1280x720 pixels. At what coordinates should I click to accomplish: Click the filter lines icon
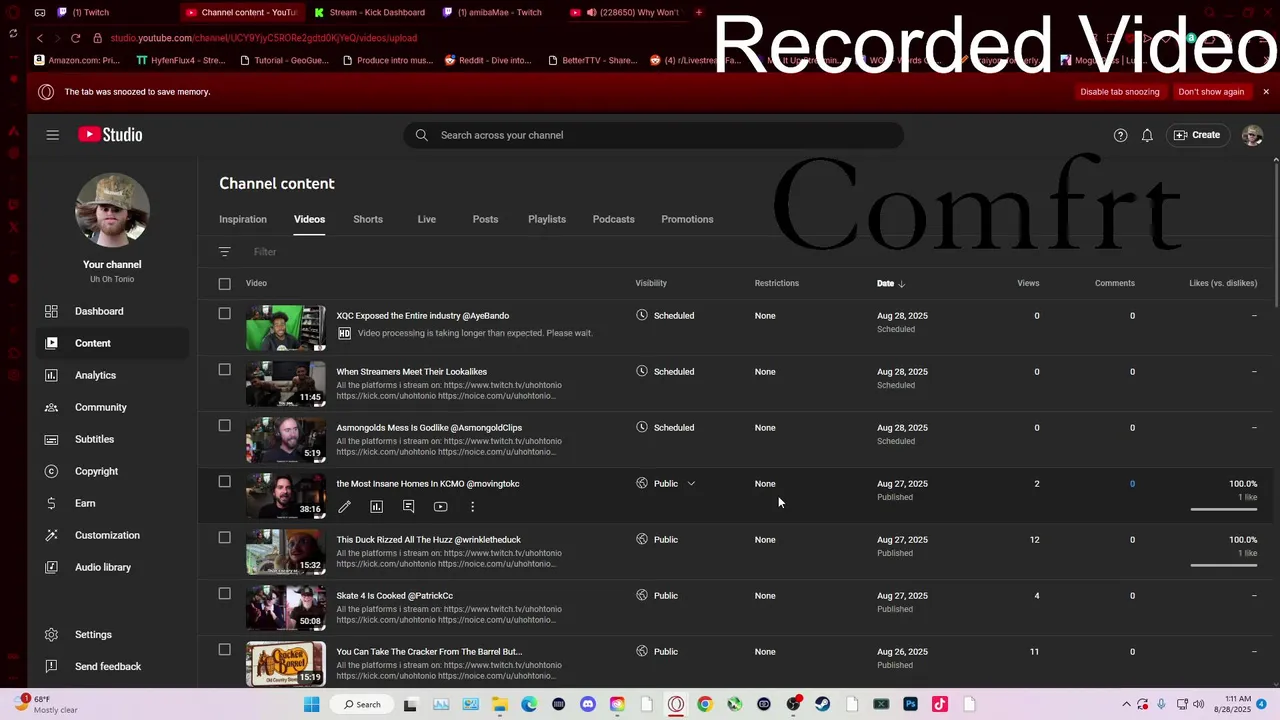click(x=224, y=252)
